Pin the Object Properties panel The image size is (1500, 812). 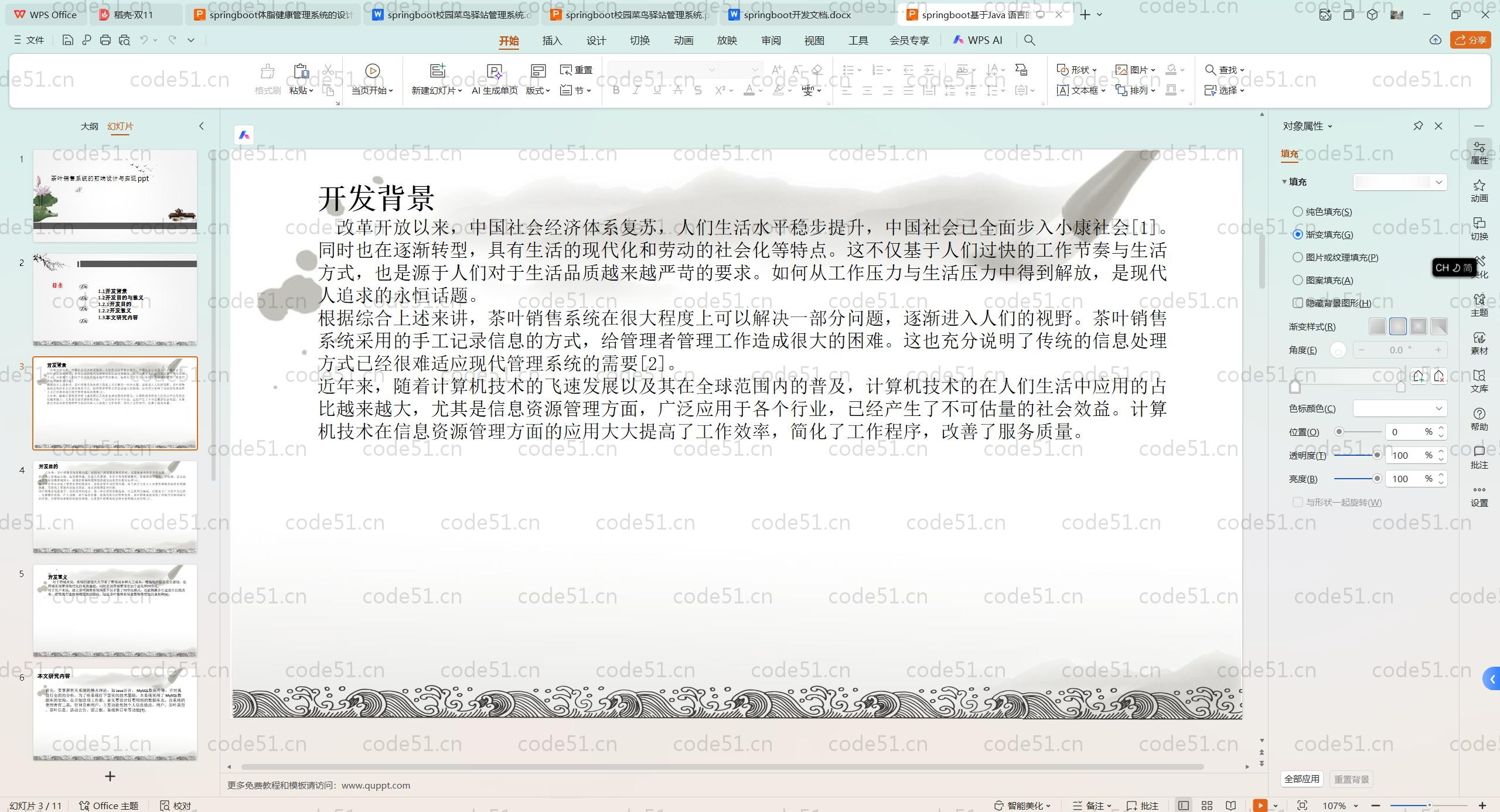click(x=1418, y=126)
